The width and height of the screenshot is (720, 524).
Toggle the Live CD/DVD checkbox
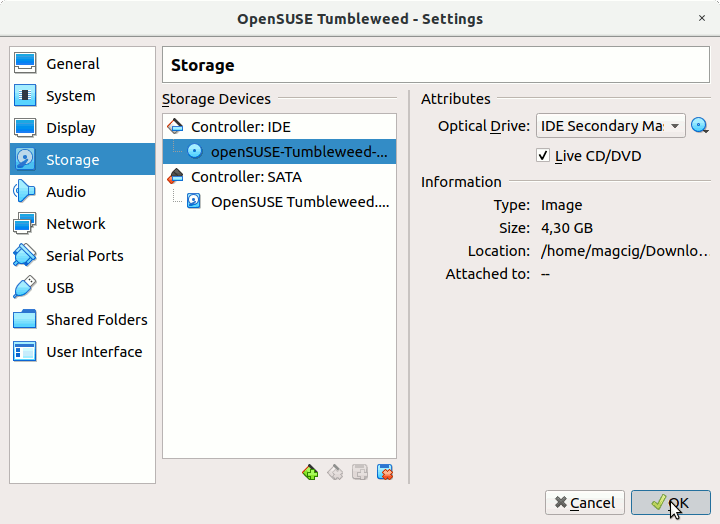pos(543,156)
